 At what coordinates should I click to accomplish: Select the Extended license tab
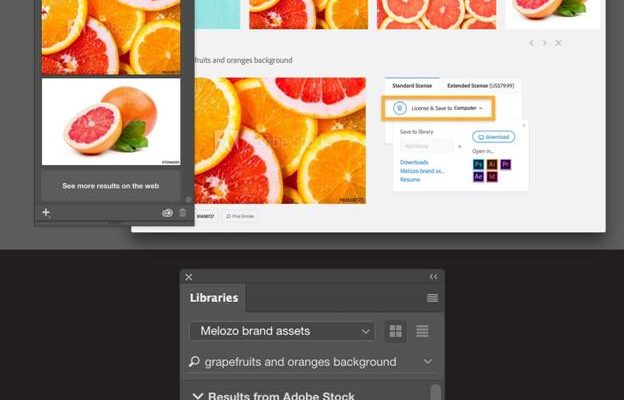click(x=480, y=86)
